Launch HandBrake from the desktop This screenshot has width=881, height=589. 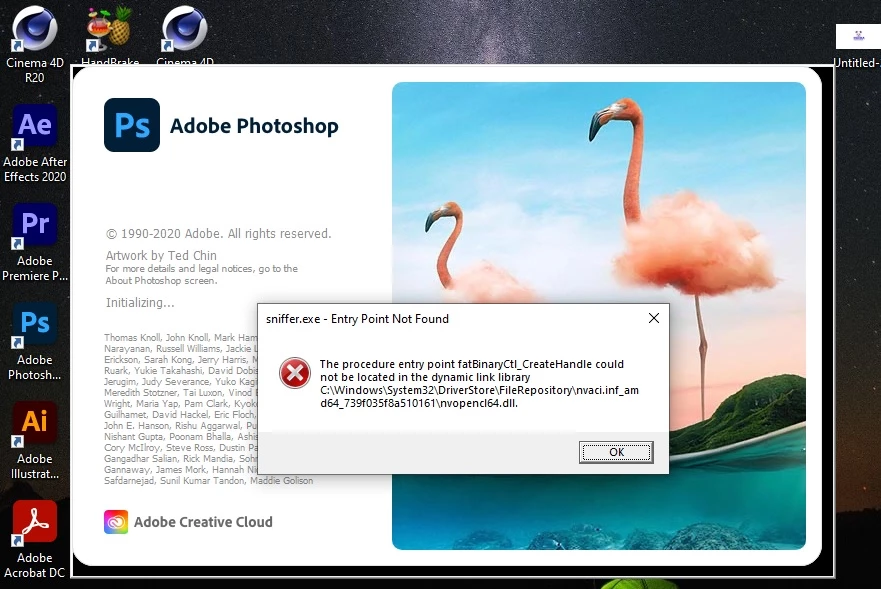tap(110, 35)
